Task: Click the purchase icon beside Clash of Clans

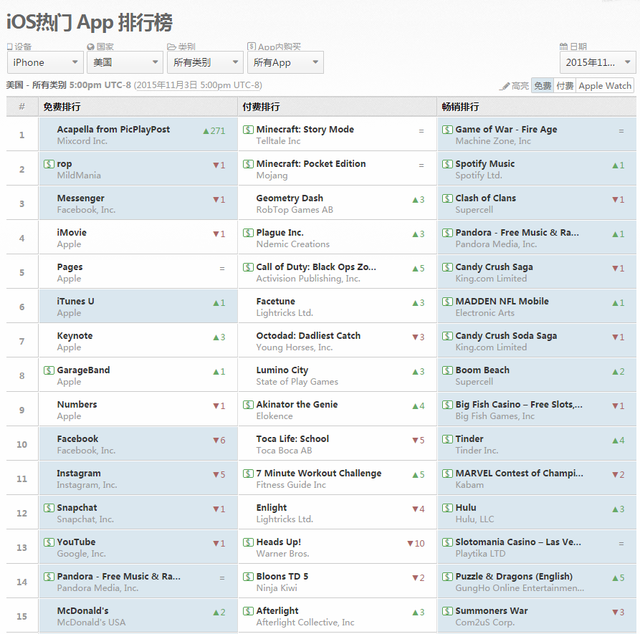Action: click(x=447, y=198)
